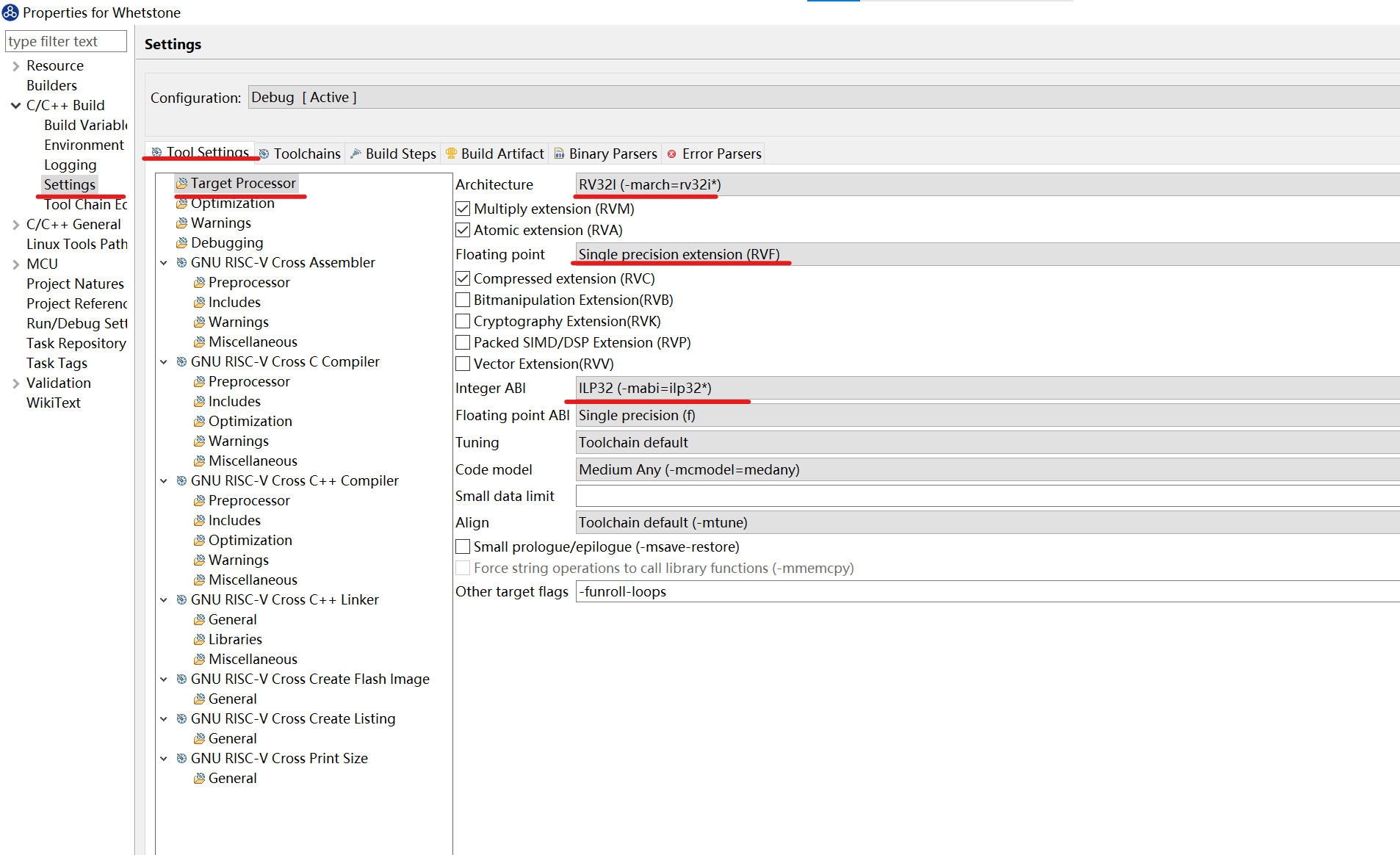Click the Debugging item icon

(181, 242)
